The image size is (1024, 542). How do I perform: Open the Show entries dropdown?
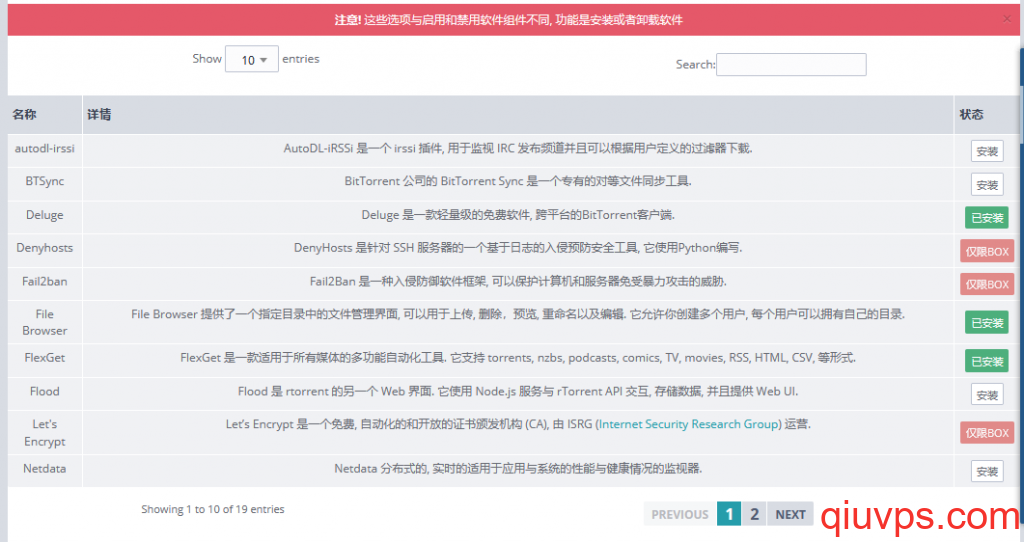tap(251, 59)
